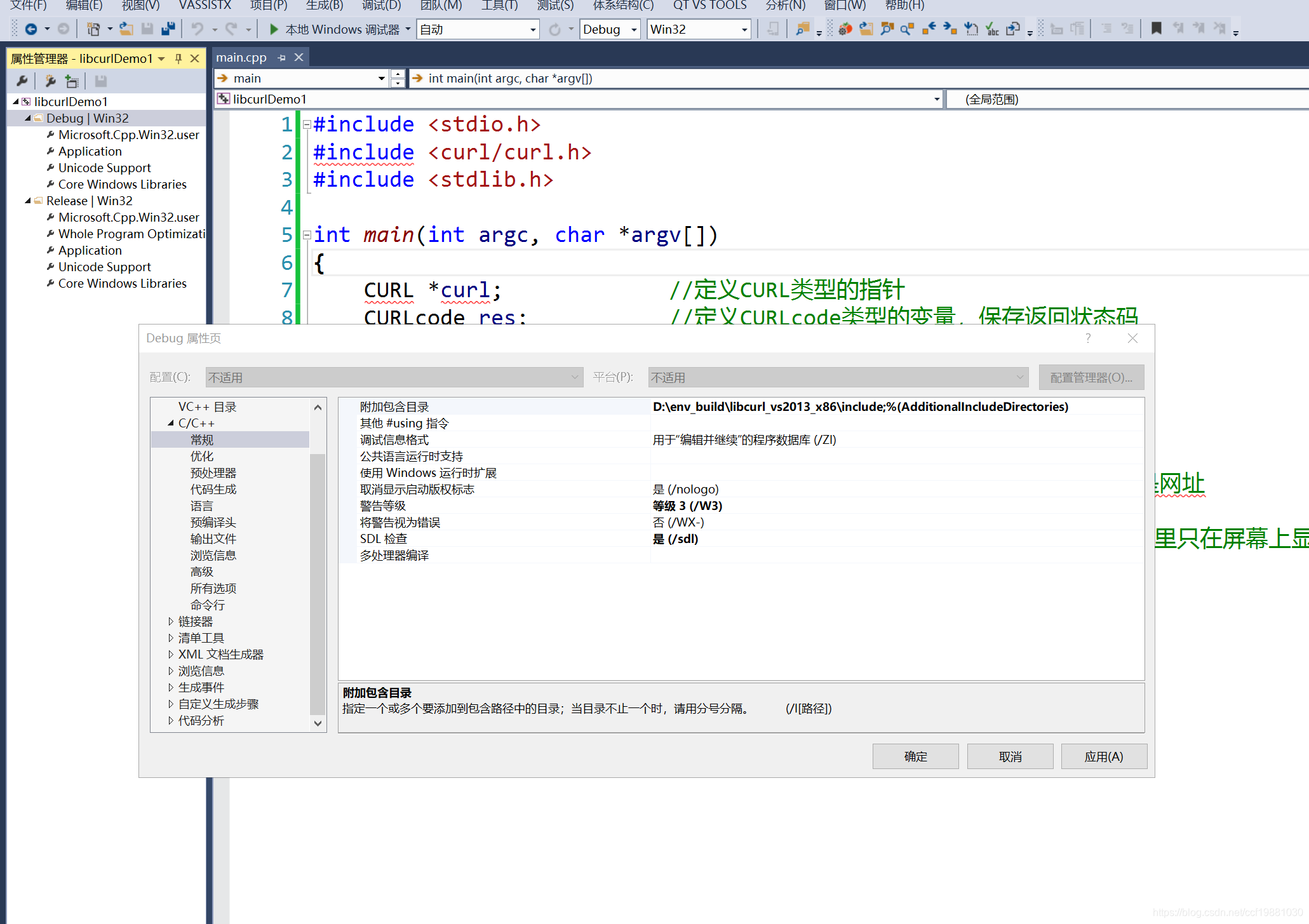Click the Navigate Backward arrow icon
The image size is (1309, 924).
point(30,29)
